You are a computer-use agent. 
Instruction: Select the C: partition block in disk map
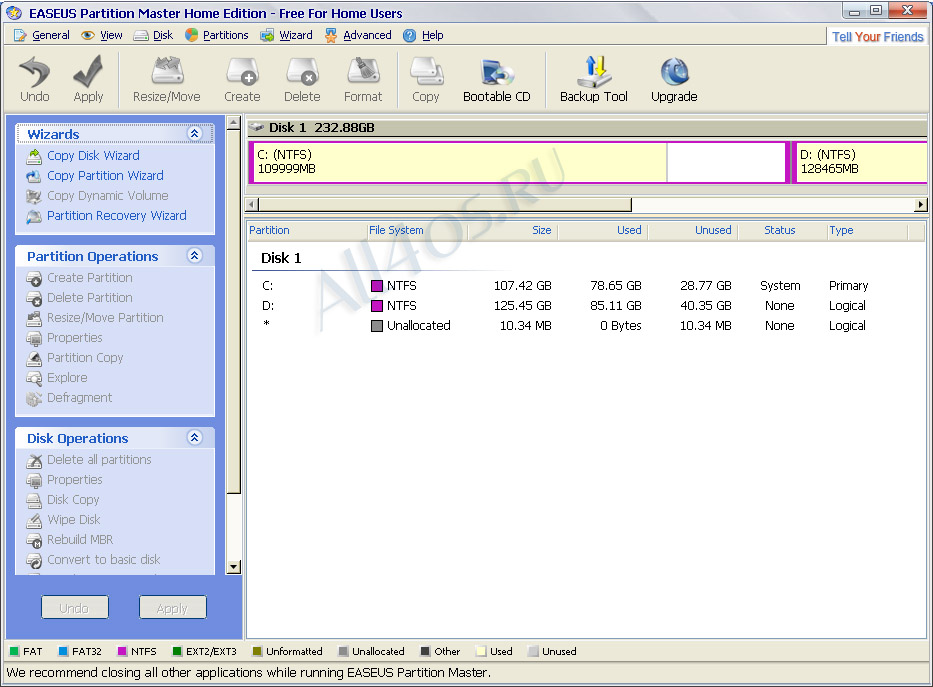pos(519,162)
